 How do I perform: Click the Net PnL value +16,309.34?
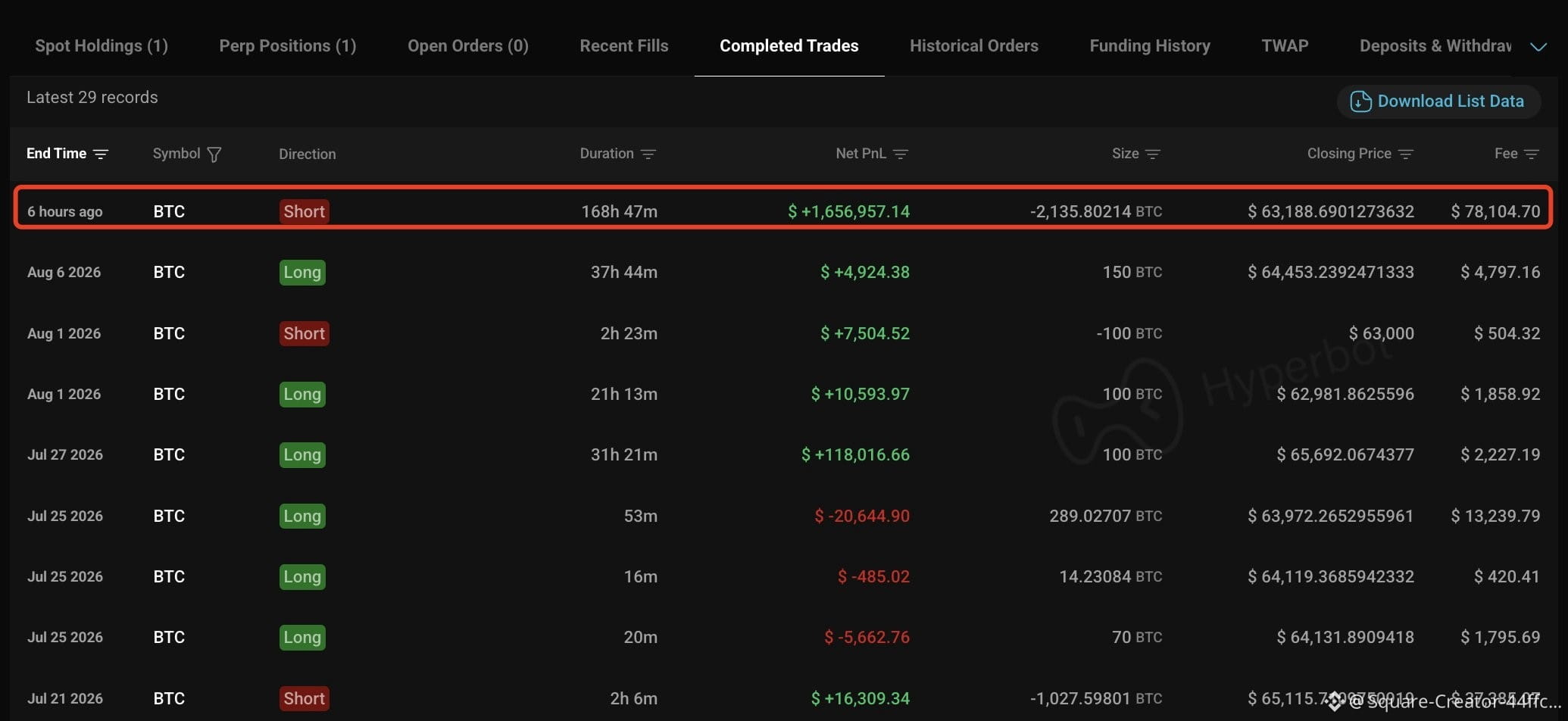[861, 698]
